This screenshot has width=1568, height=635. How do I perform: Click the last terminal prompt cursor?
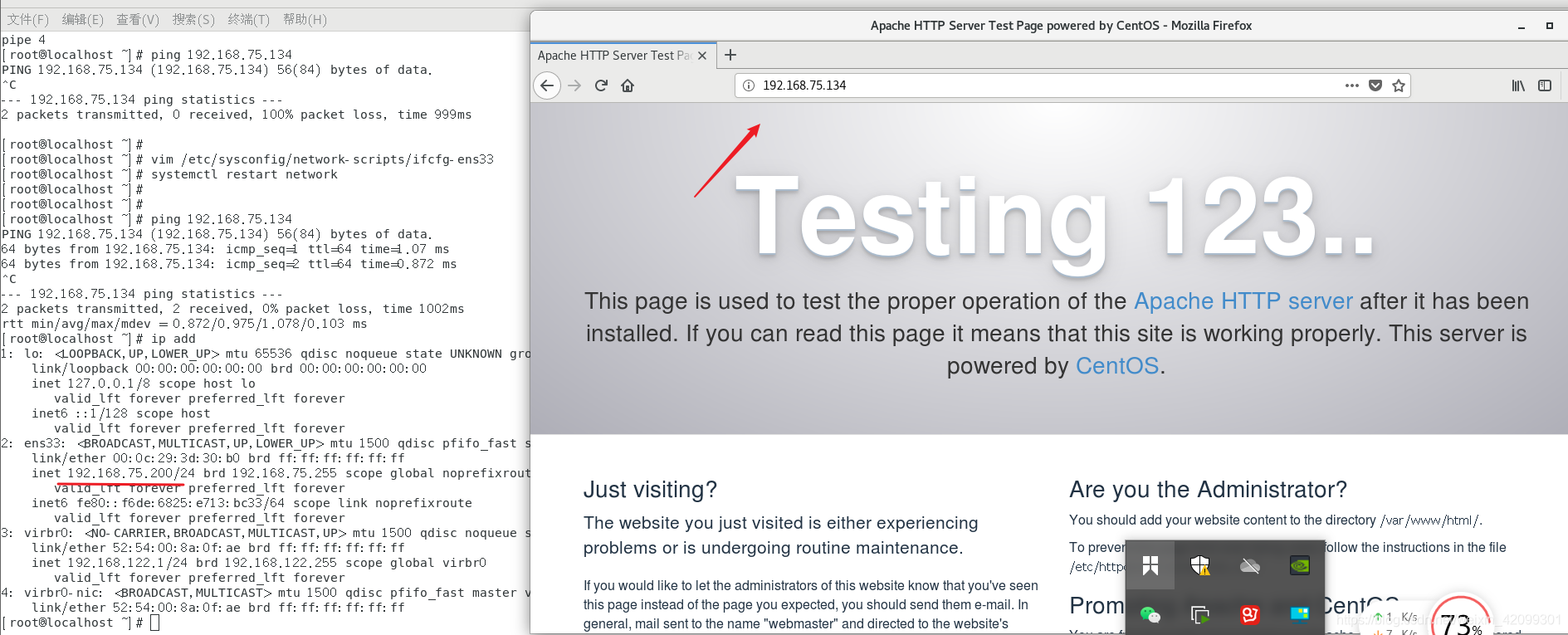coord(154,623)
